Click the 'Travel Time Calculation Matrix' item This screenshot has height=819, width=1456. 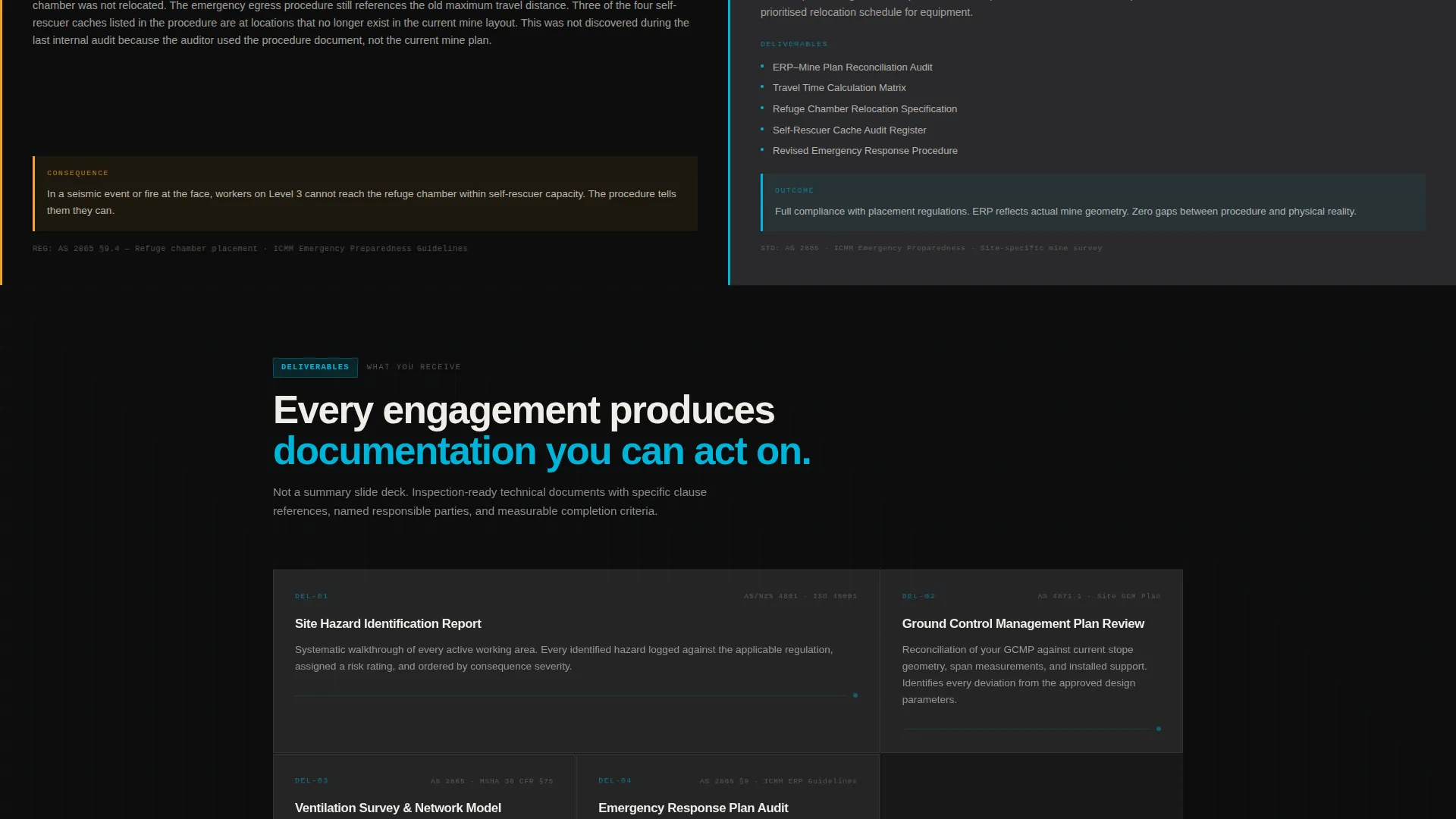click(x=839, y=88)
